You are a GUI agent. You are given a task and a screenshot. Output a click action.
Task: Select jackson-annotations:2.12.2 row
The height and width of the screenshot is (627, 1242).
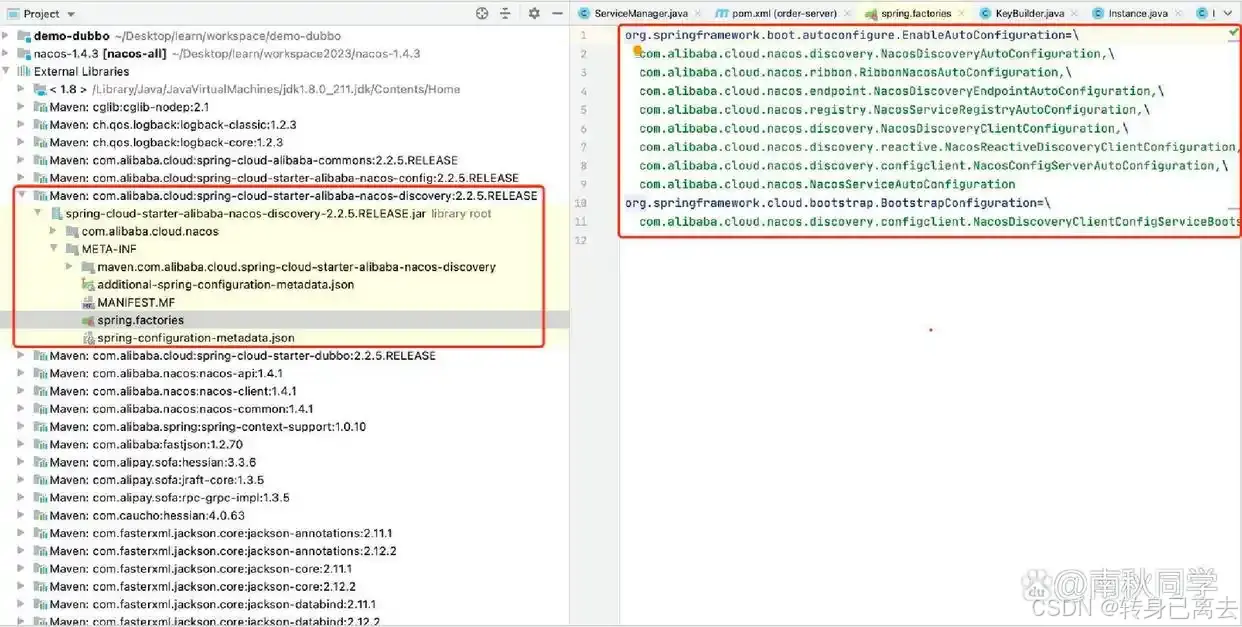pos(285,551)
